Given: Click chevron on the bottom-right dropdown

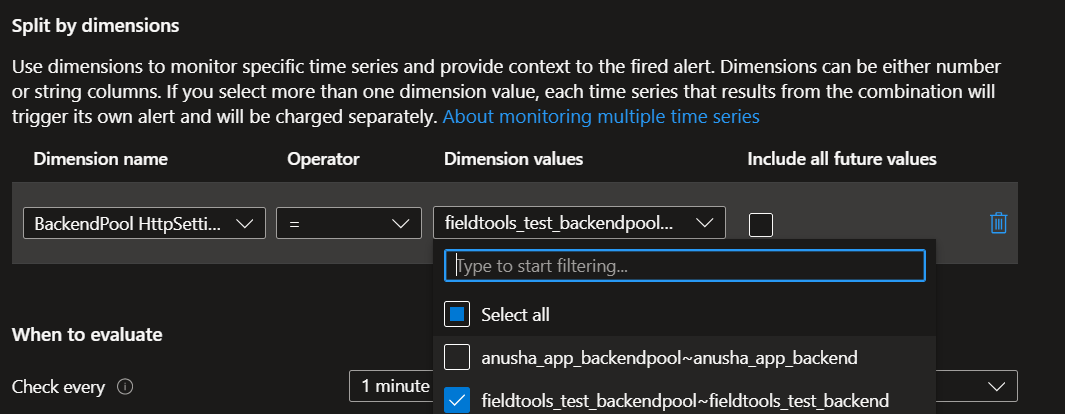Looking at the screenshot, I should [x=996, y=387].
